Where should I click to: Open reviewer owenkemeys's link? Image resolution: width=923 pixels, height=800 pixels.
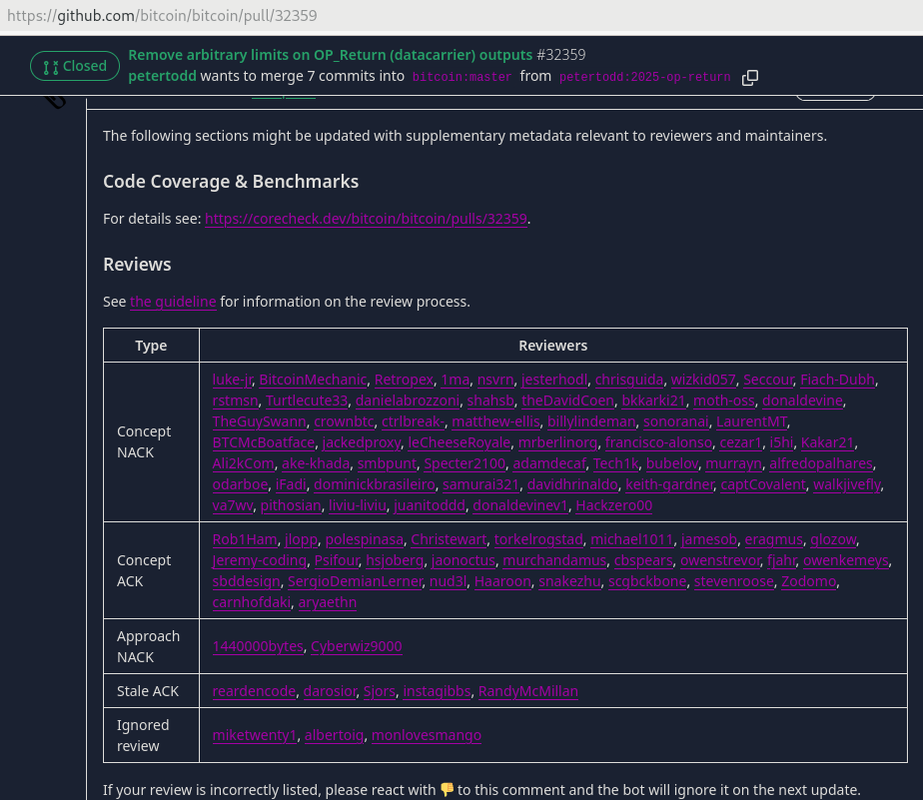click(x=845, y=561)
